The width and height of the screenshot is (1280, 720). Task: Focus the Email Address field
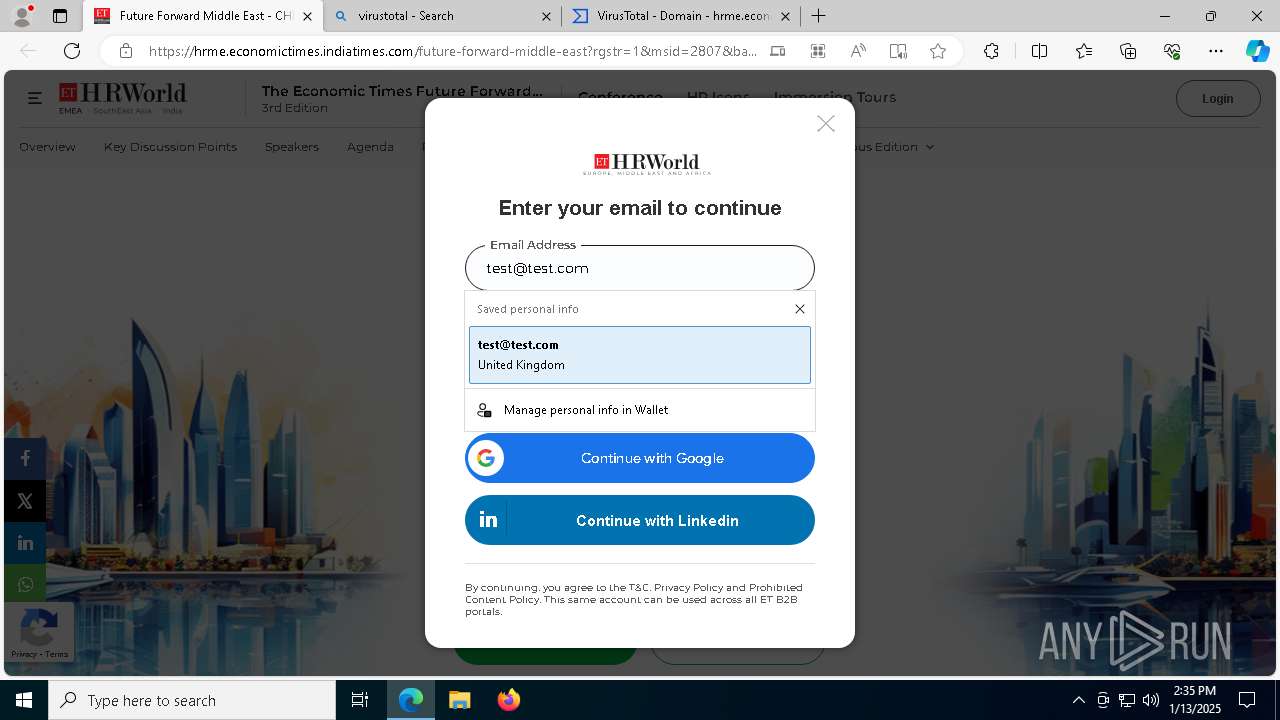point(640,268)
